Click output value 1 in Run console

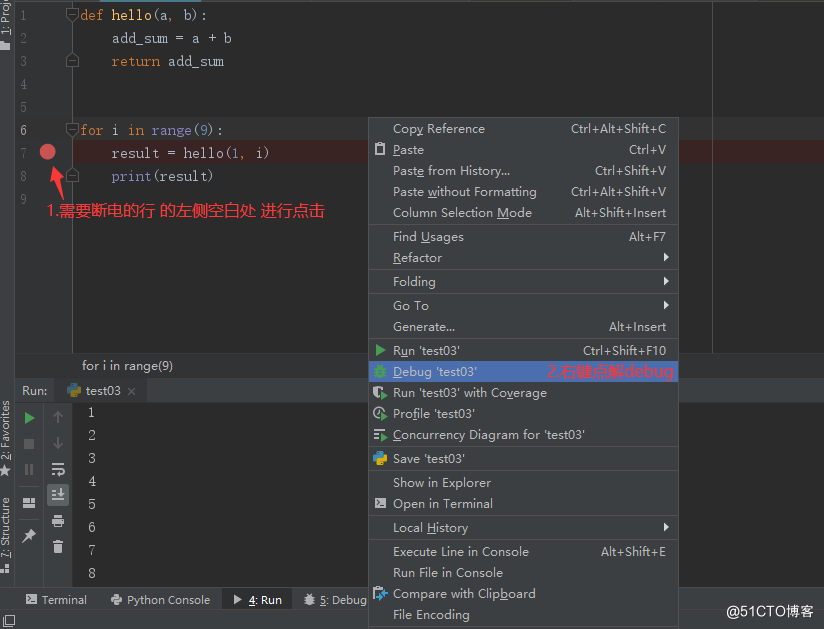[91, 413]
